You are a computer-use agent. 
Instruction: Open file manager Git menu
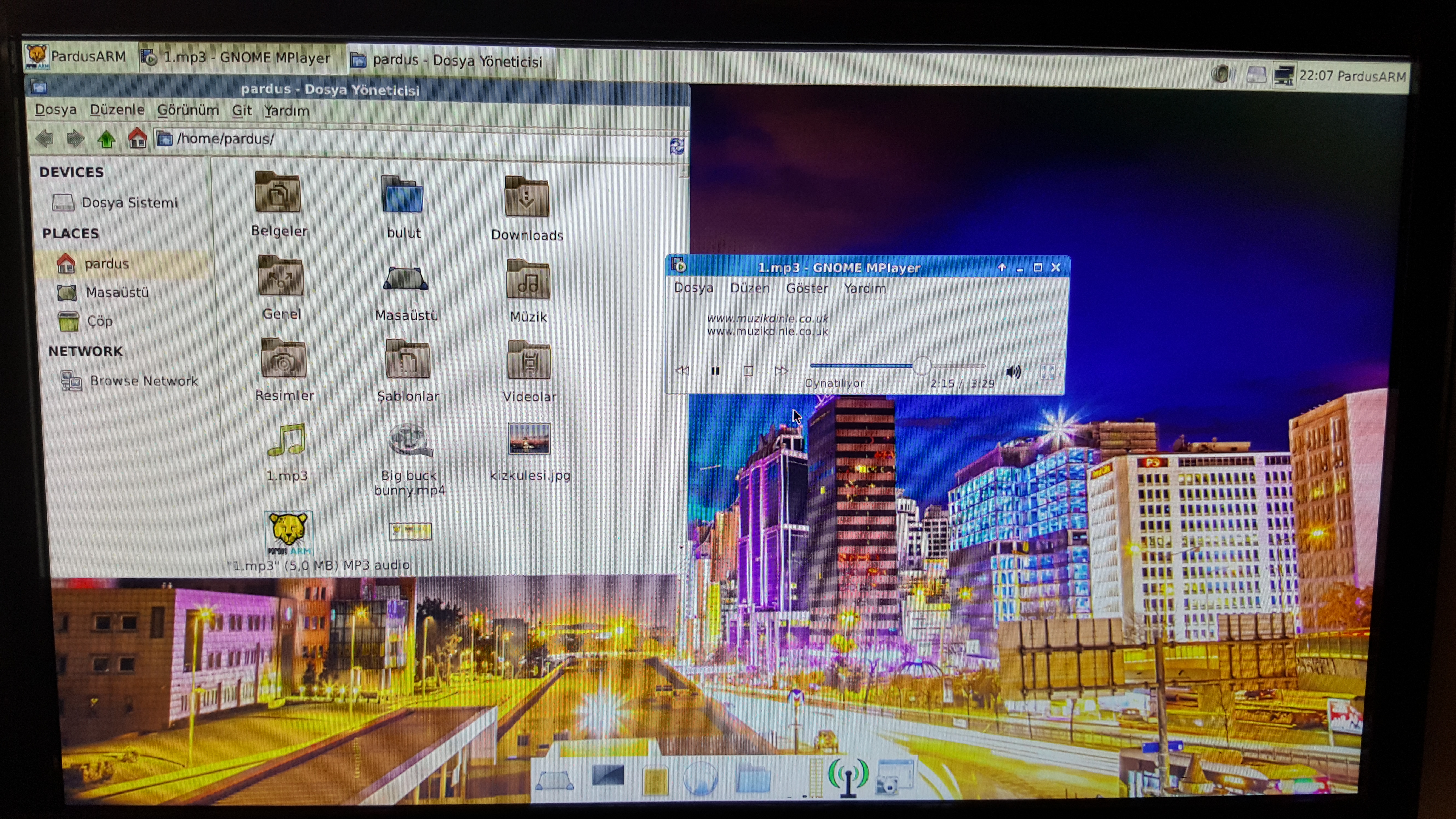(241, 110)
